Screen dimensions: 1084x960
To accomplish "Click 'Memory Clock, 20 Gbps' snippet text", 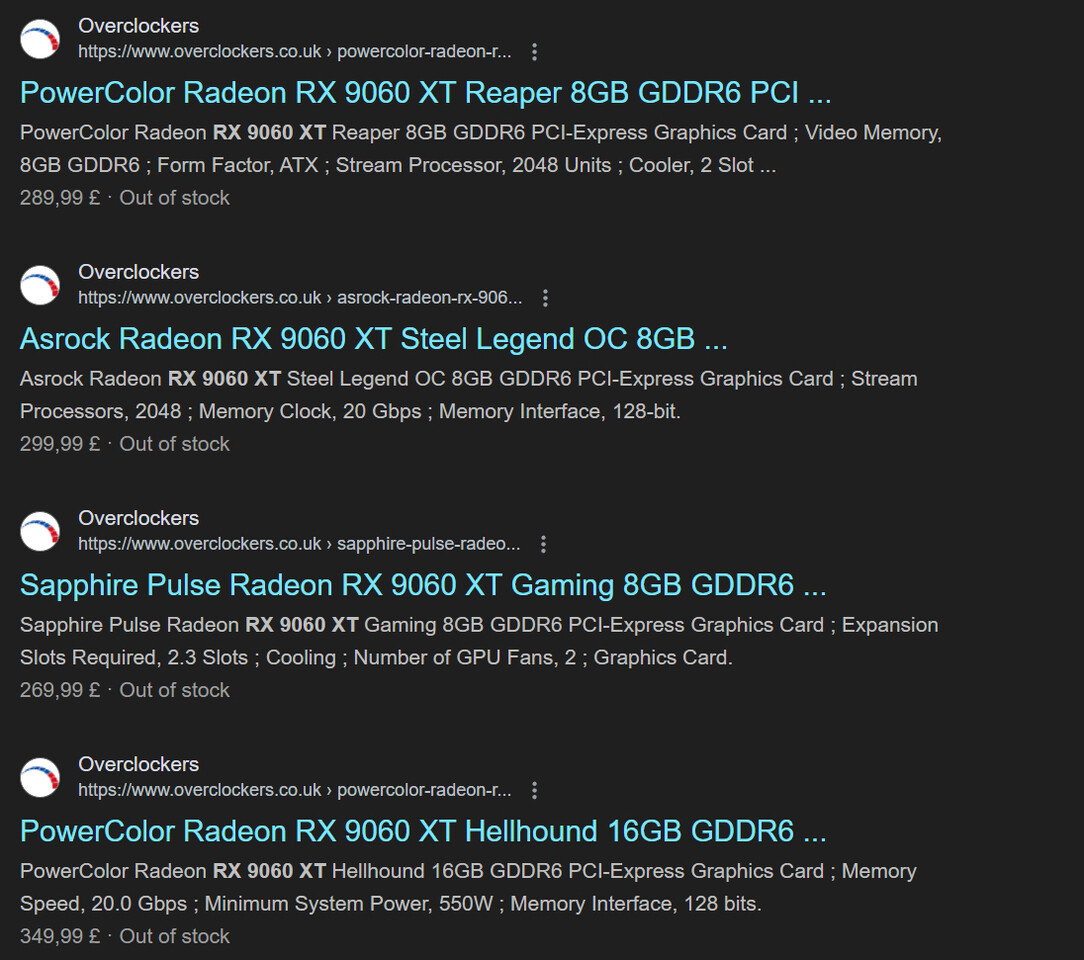I will [310, 411].
